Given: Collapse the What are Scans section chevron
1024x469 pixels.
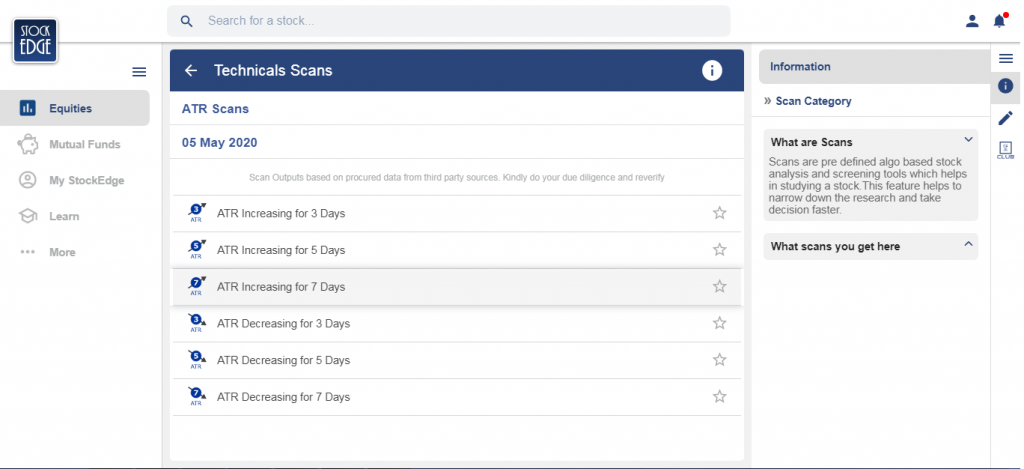Looking at the screenshot, I should 968,139.
